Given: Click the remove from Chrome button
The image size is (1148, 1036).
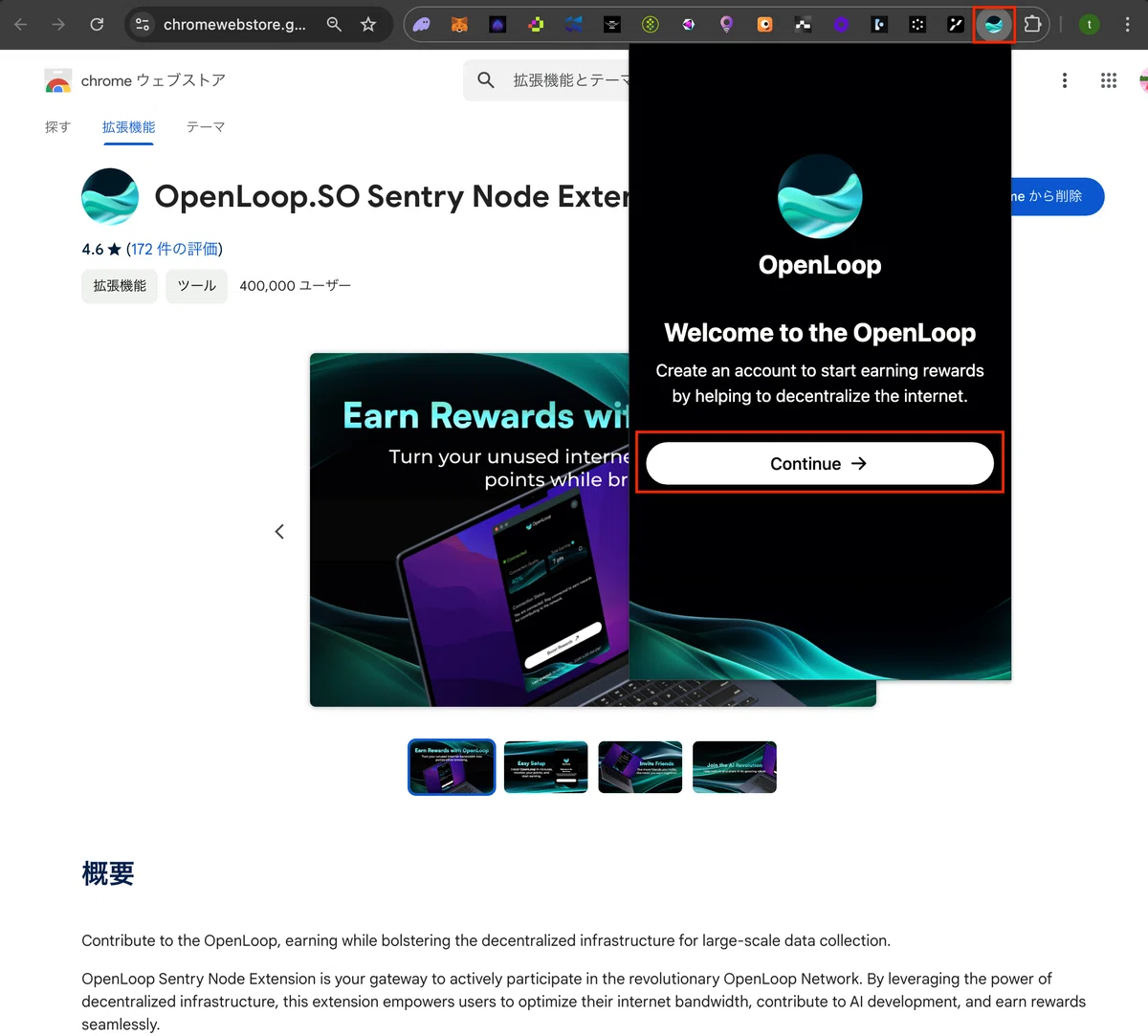Looking at the screenshot, I should 1057,196.
